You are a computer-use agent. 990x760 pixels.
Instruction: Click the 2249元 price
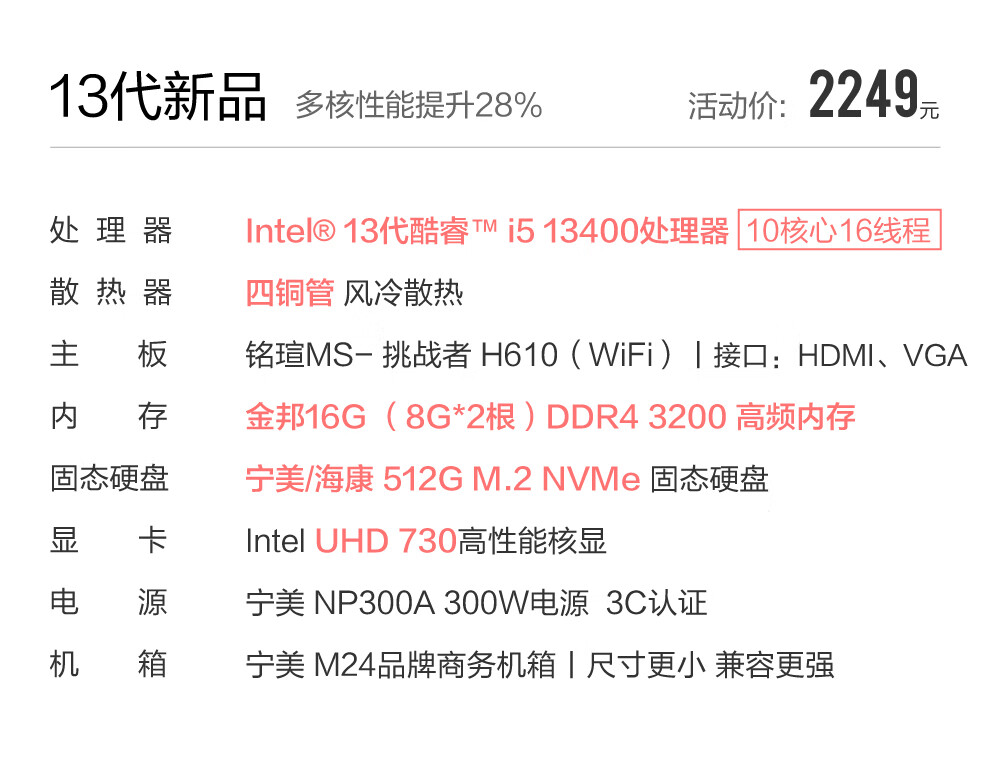874,95
